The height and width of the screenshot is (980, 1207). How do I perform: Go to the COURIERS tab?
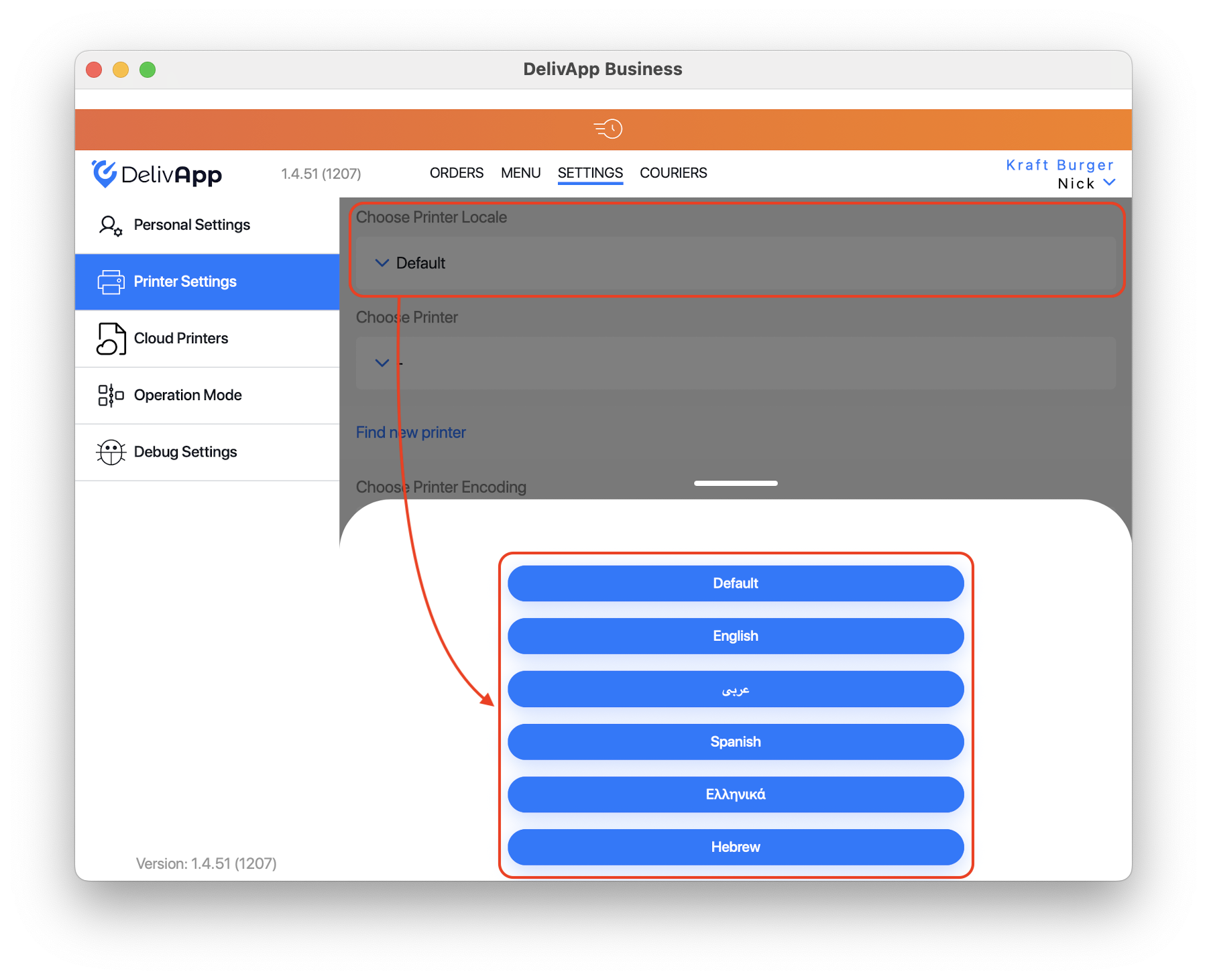[x=673, y=173]
